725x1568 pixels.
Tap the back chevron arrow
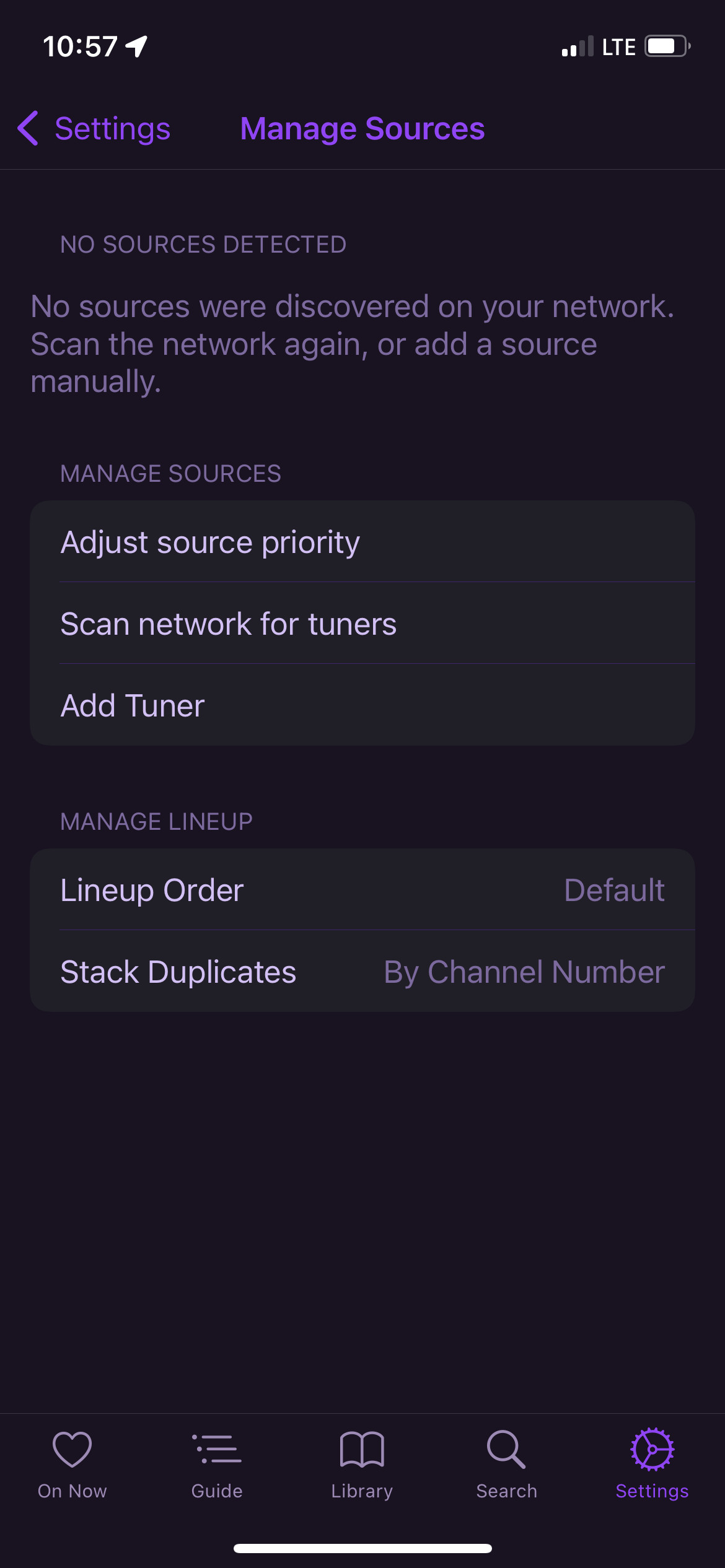coord(28,129)
